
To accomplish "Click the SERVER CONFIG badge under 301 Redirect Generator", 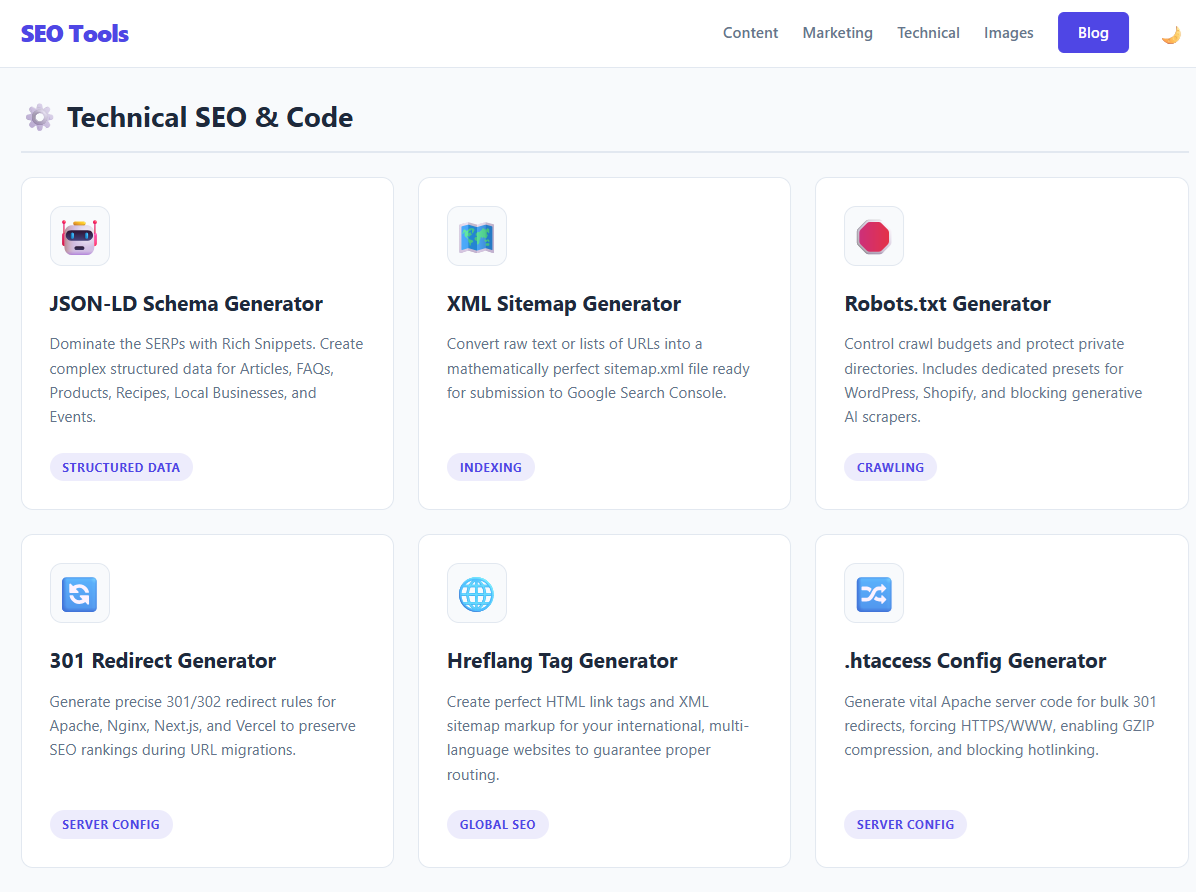I will [x=111, y=824].
